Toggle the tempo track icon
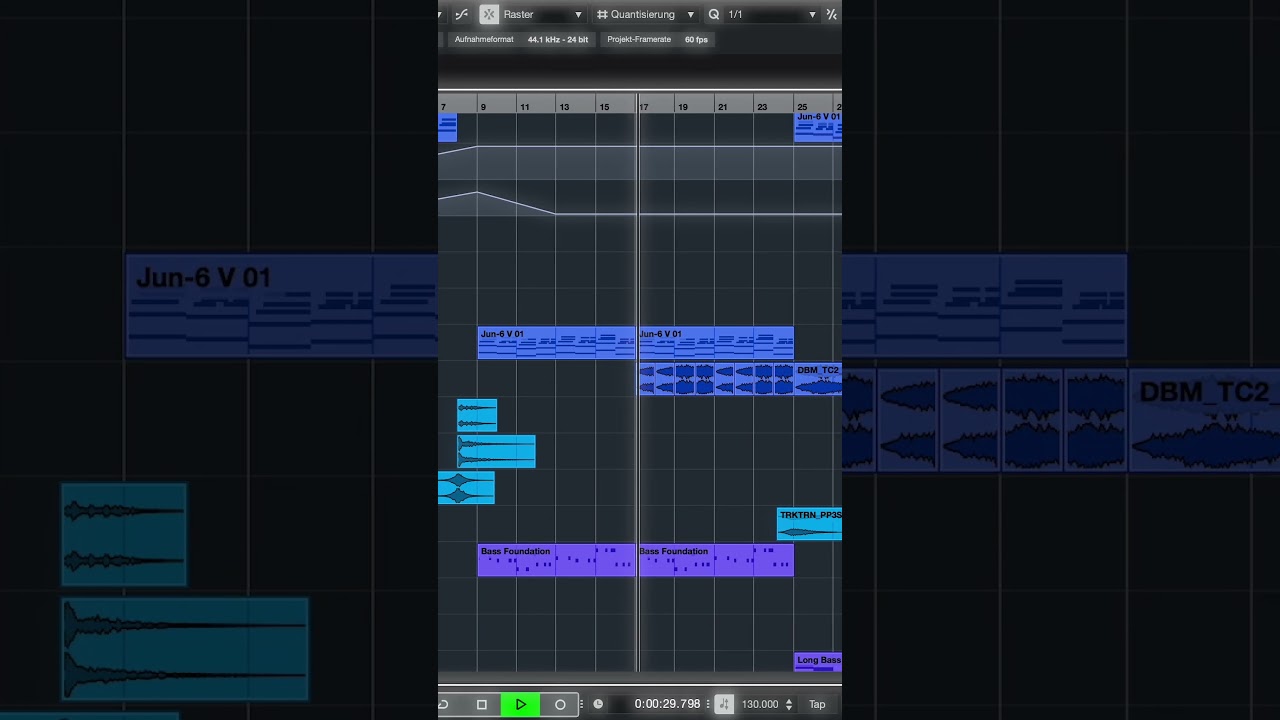This screenshot has width=1280, height=720. click(x=724, y=704)
